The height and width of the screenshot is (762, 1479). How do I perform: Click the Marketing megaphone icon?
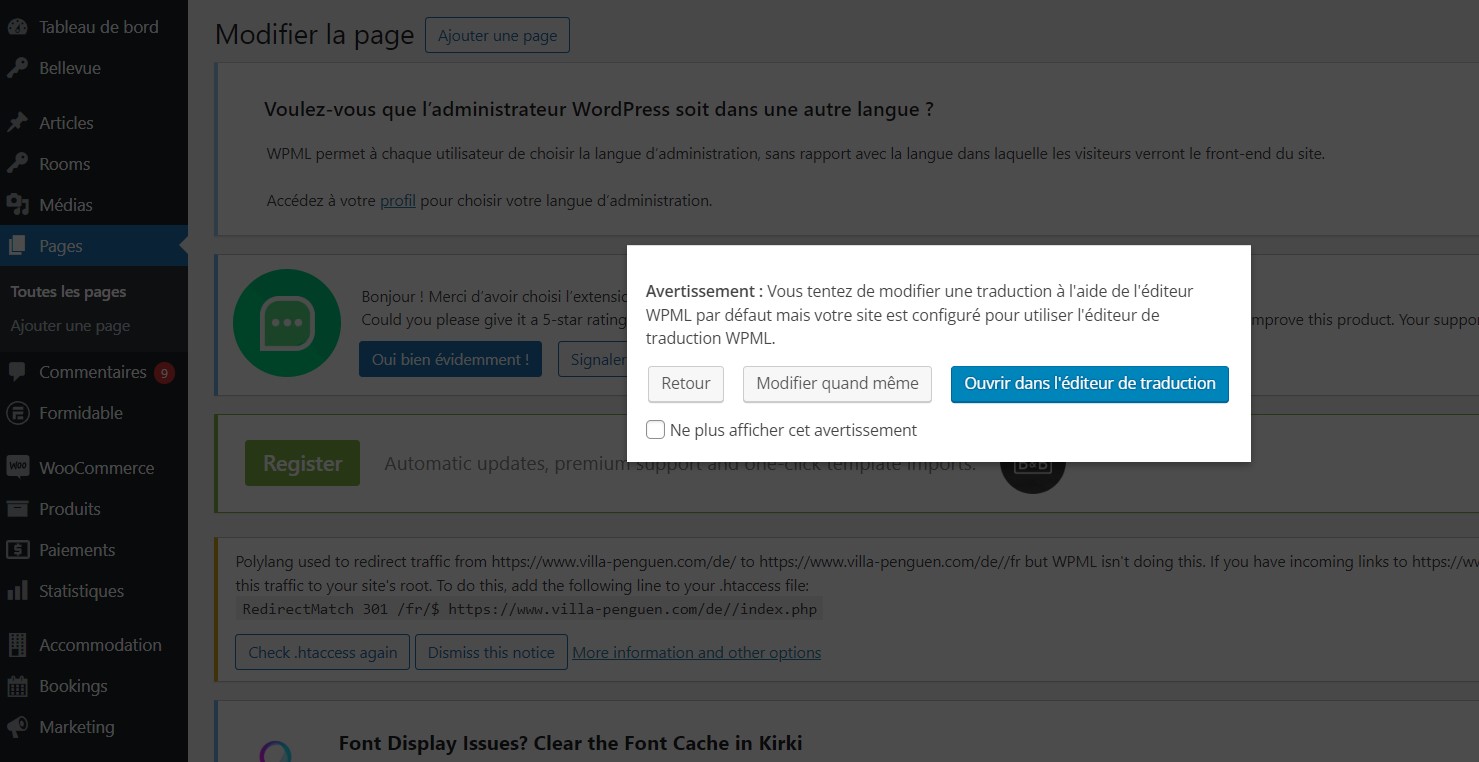click(x=18, y=727)
